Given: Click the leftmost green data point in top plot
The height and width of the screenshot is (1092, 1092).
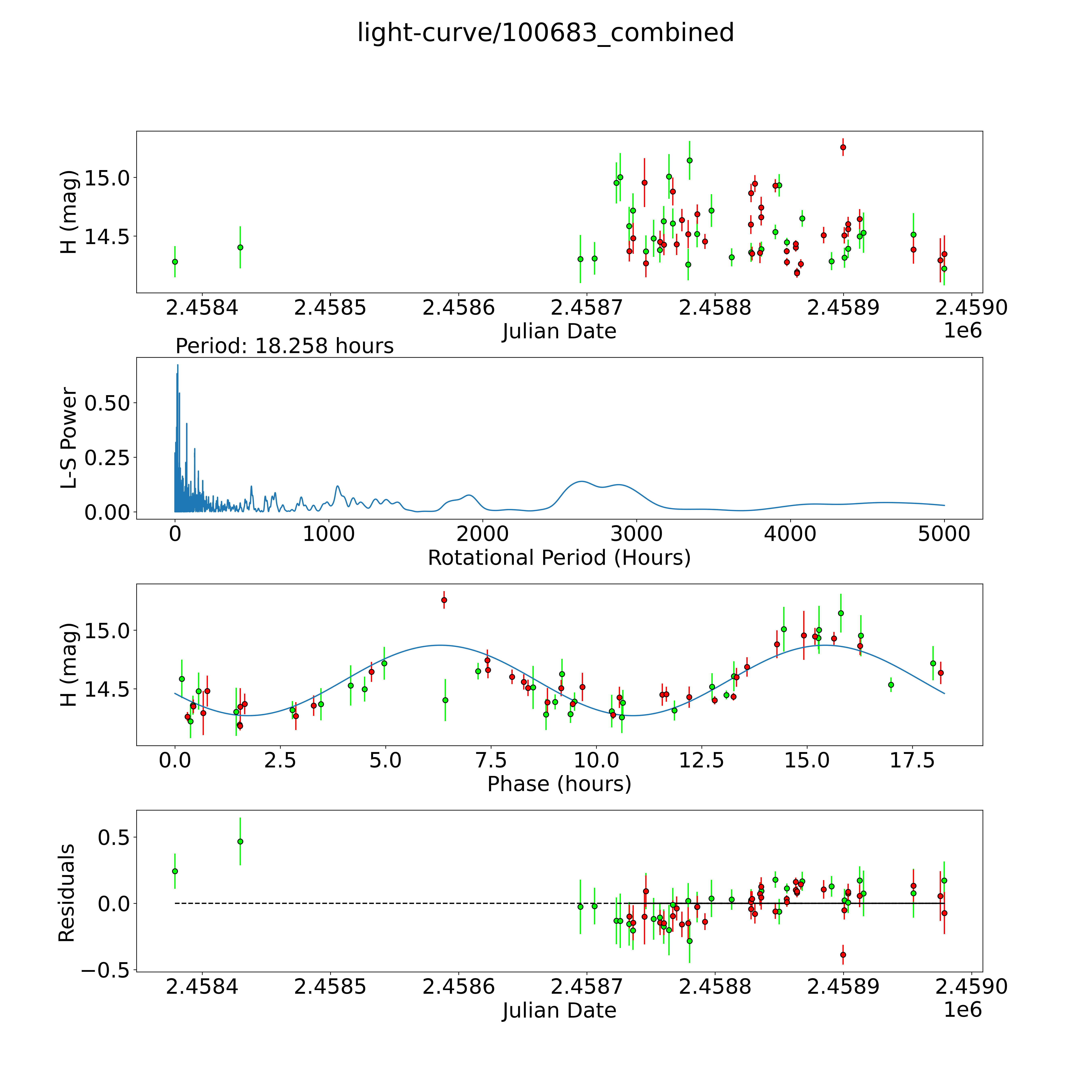Looking at the screenshot, I should [175, 262].
